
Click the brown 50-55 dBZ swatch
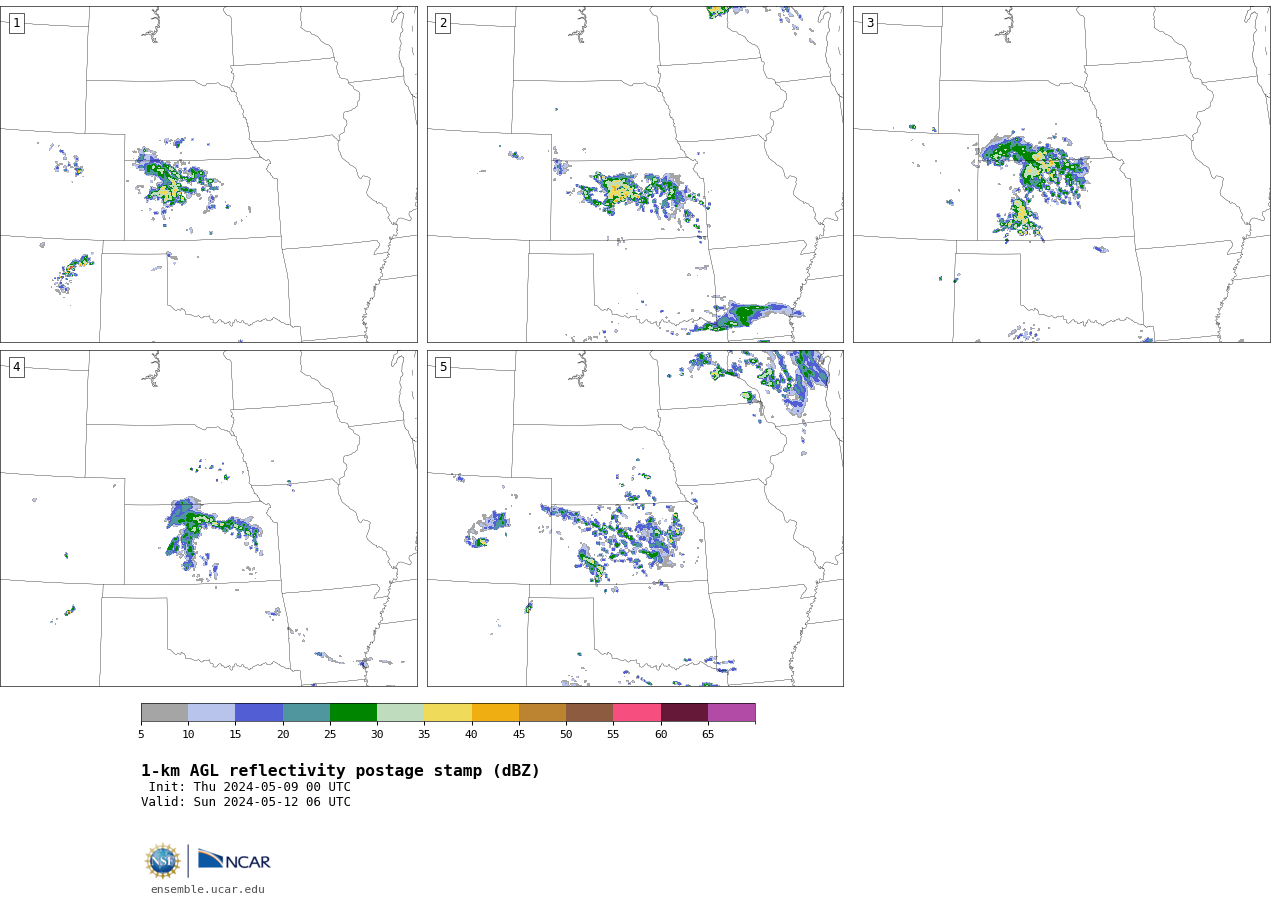[x=589, y=712]
